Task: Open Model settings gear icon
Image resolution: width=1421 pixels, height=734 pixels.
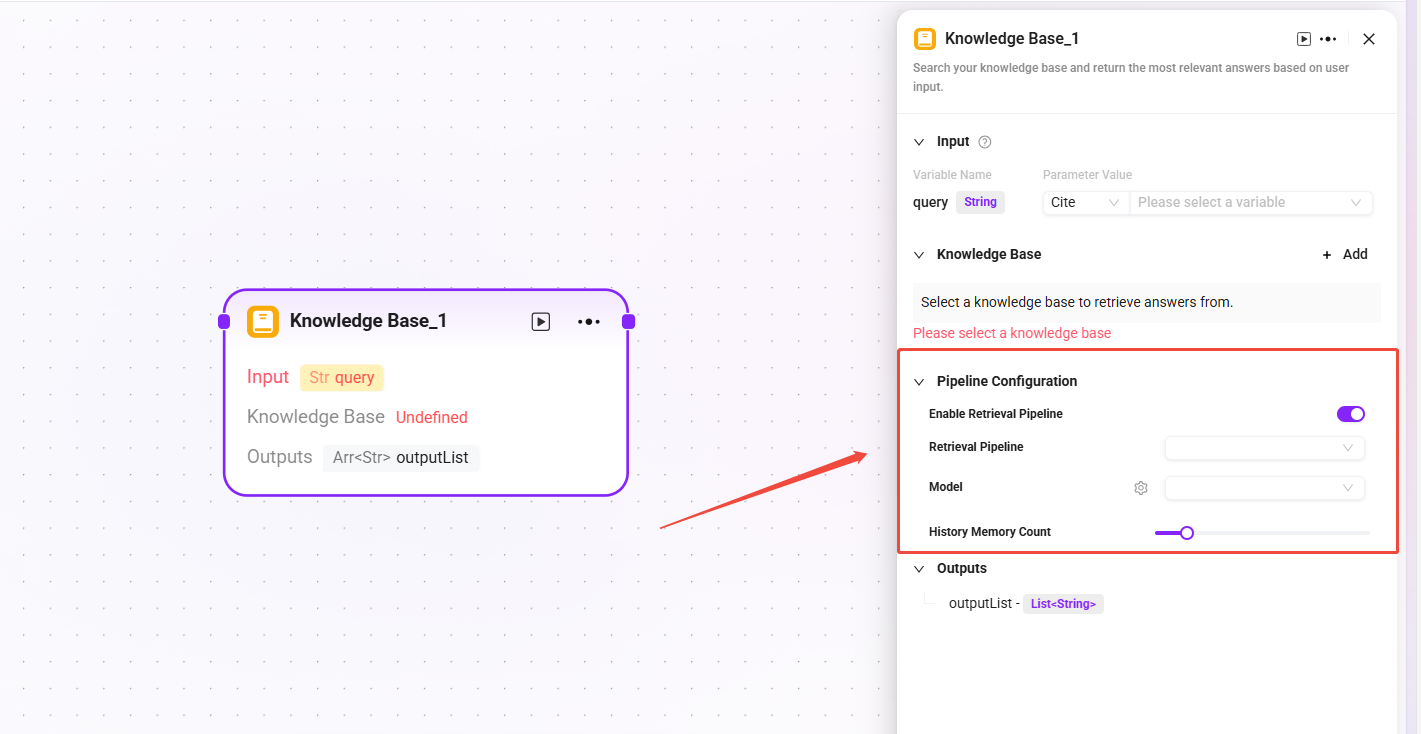Action: coord(1141,488)
